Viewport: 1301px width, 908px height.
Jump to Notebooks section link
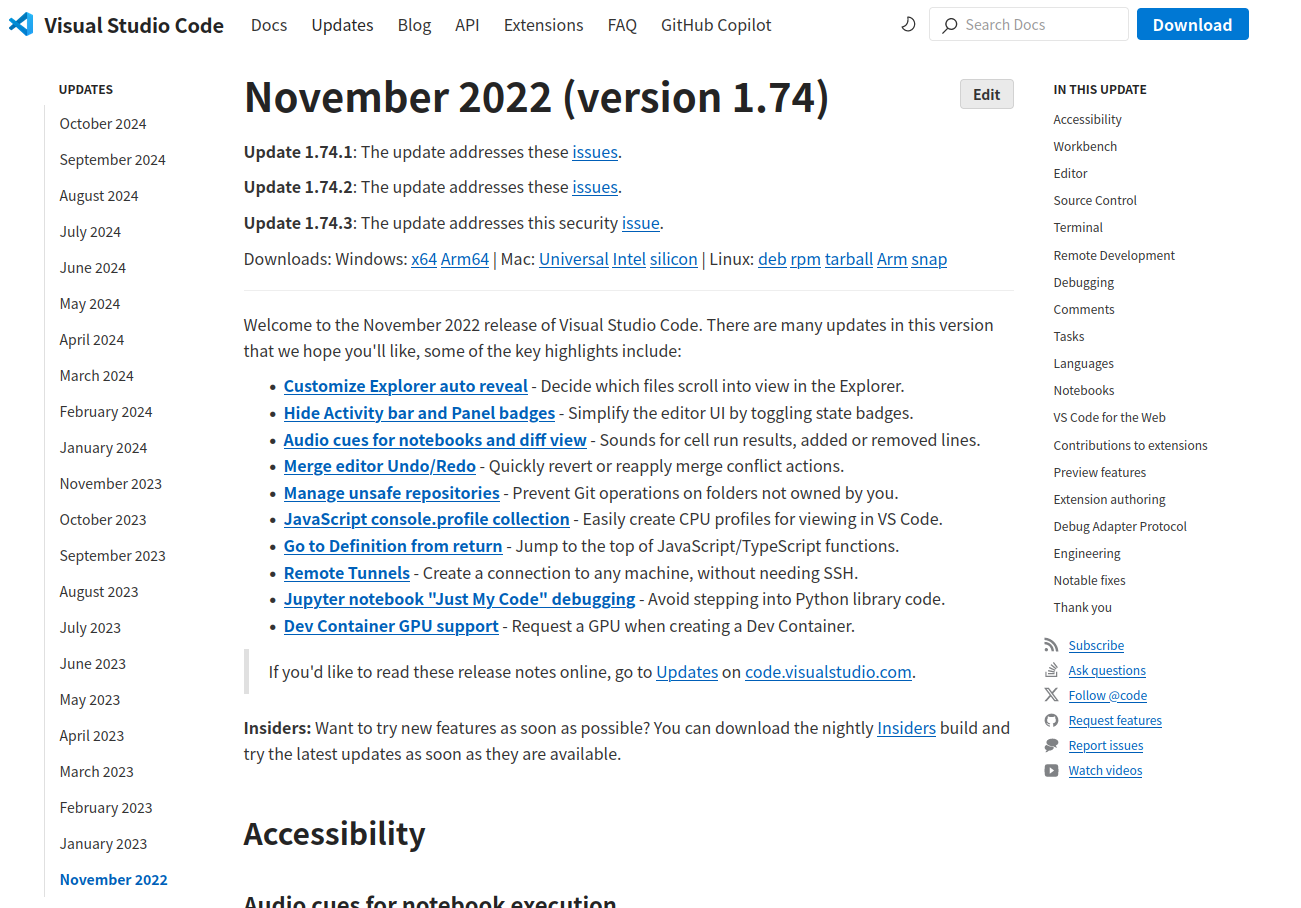click(1083, 390)
